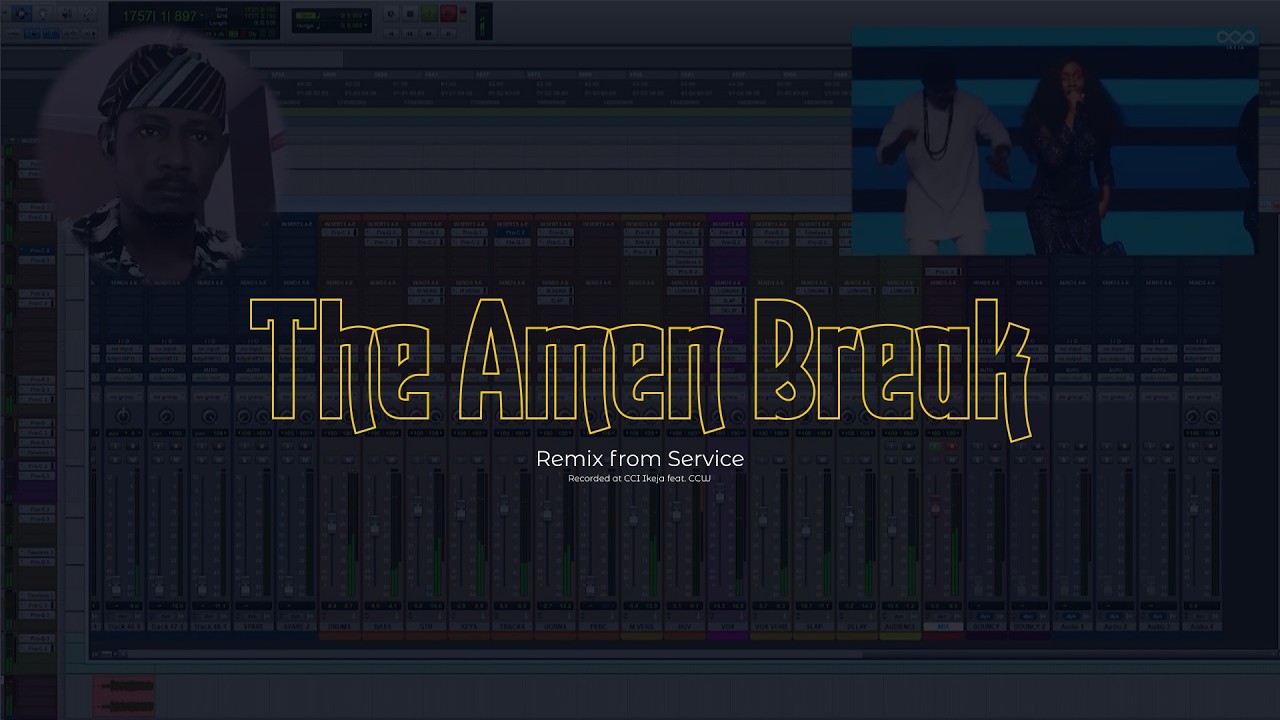Start playback with the green Play button
The width and height of the screenshot is (1280, 720).
pos(428,13)
